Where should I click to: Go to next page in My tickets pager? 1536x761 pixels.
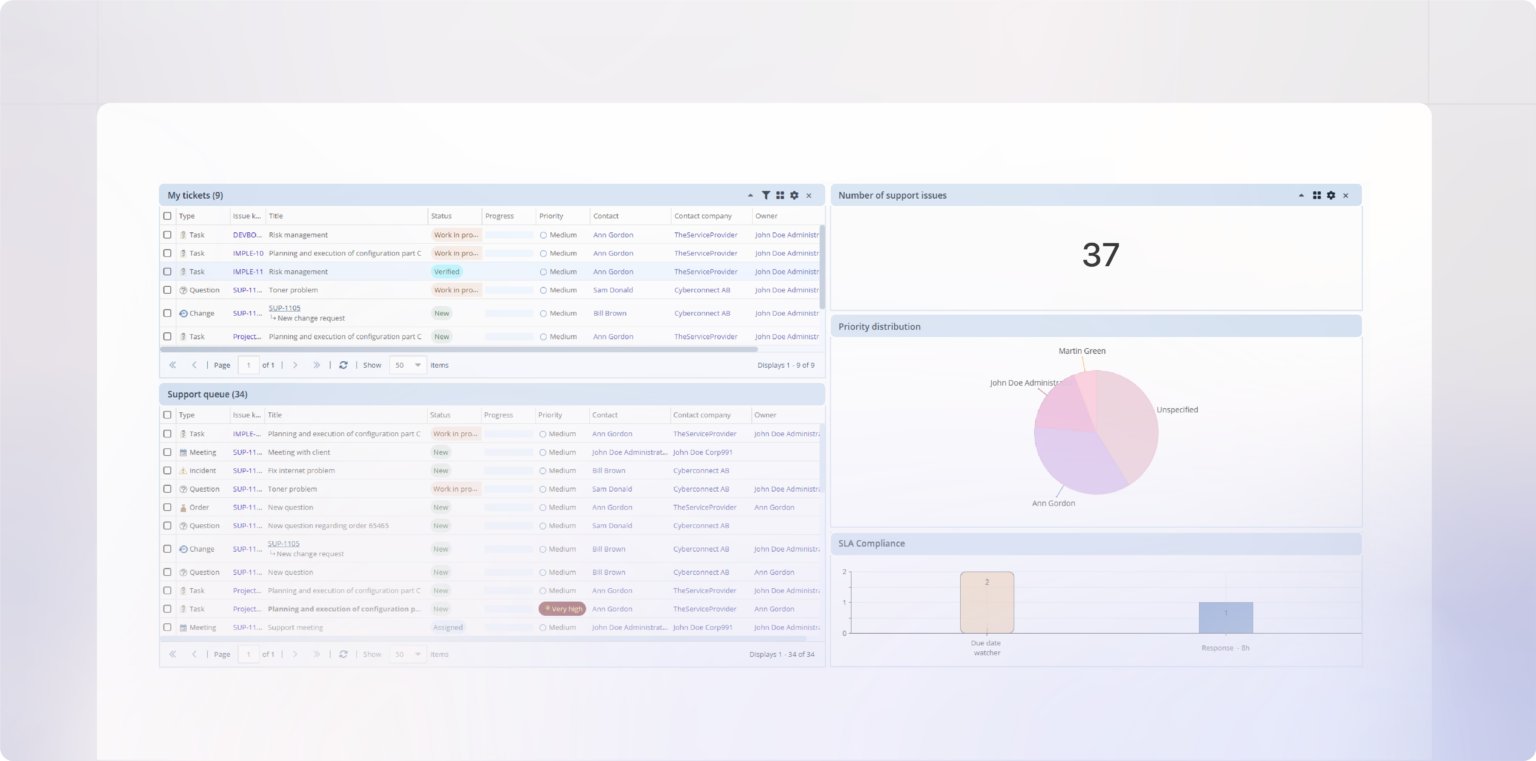coord(295,365)
